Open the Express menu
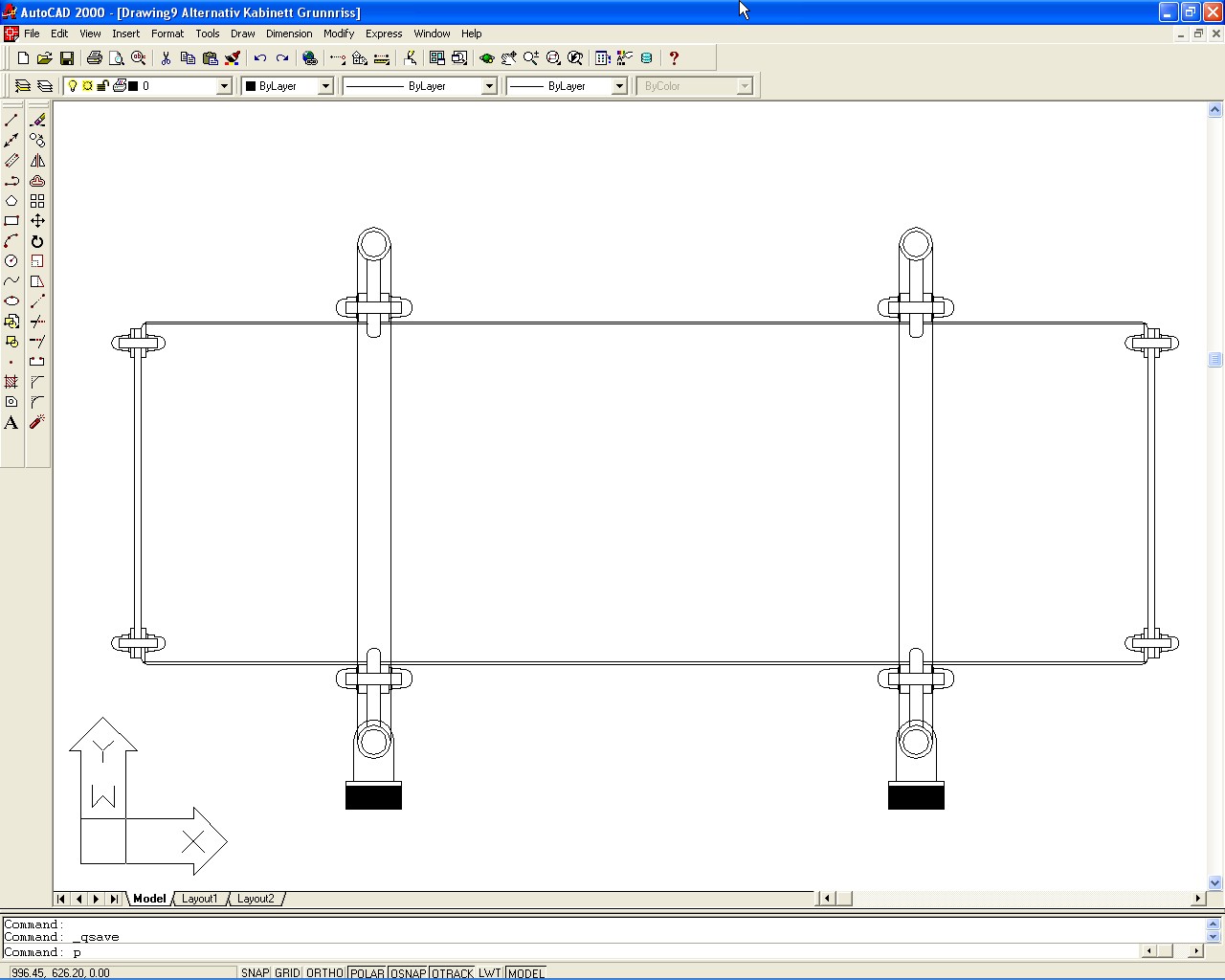 point(384,33)
